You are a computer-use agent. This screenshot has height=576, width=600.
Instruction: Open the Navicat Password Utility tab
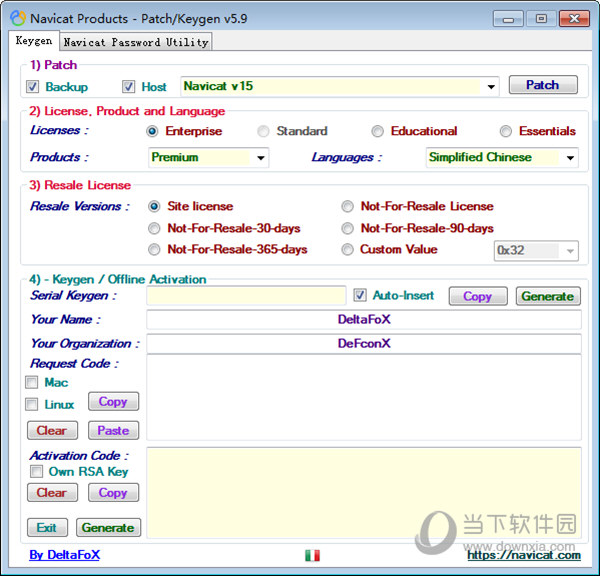tap(136, 42)
